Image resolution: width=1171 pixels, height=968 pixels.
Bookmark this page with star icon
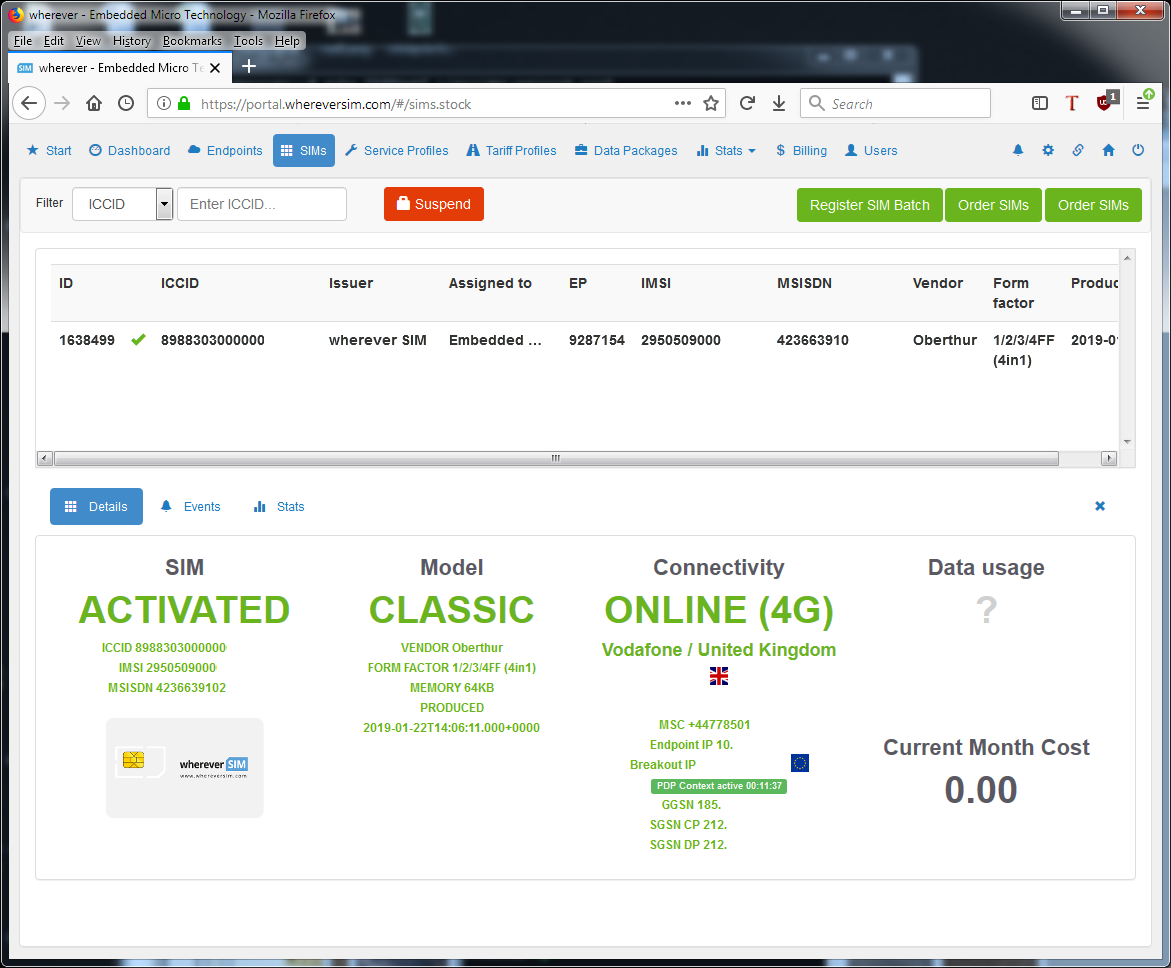coord(711,103)
